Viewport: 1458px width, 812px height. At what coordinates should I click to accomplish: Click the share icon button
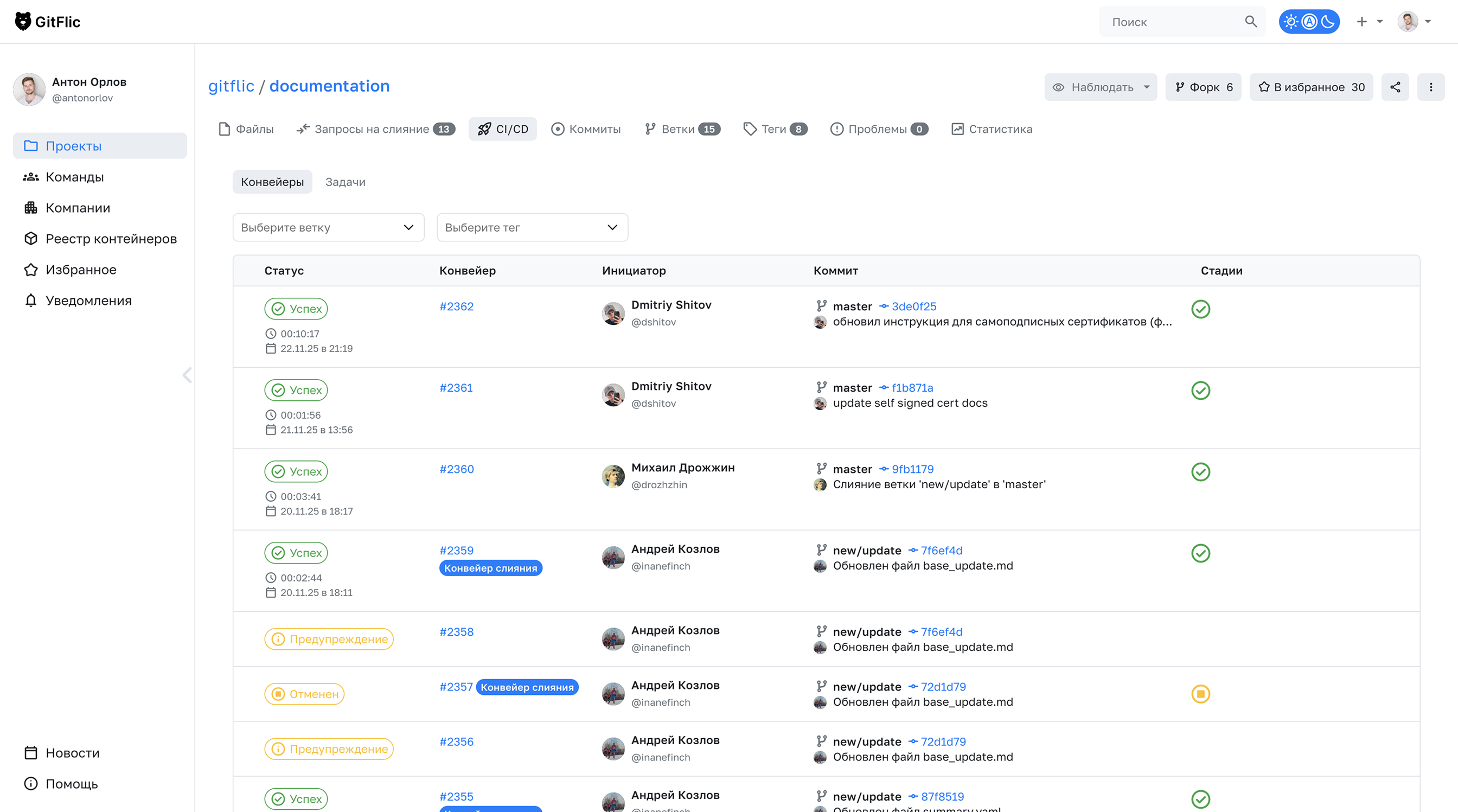1395,87
